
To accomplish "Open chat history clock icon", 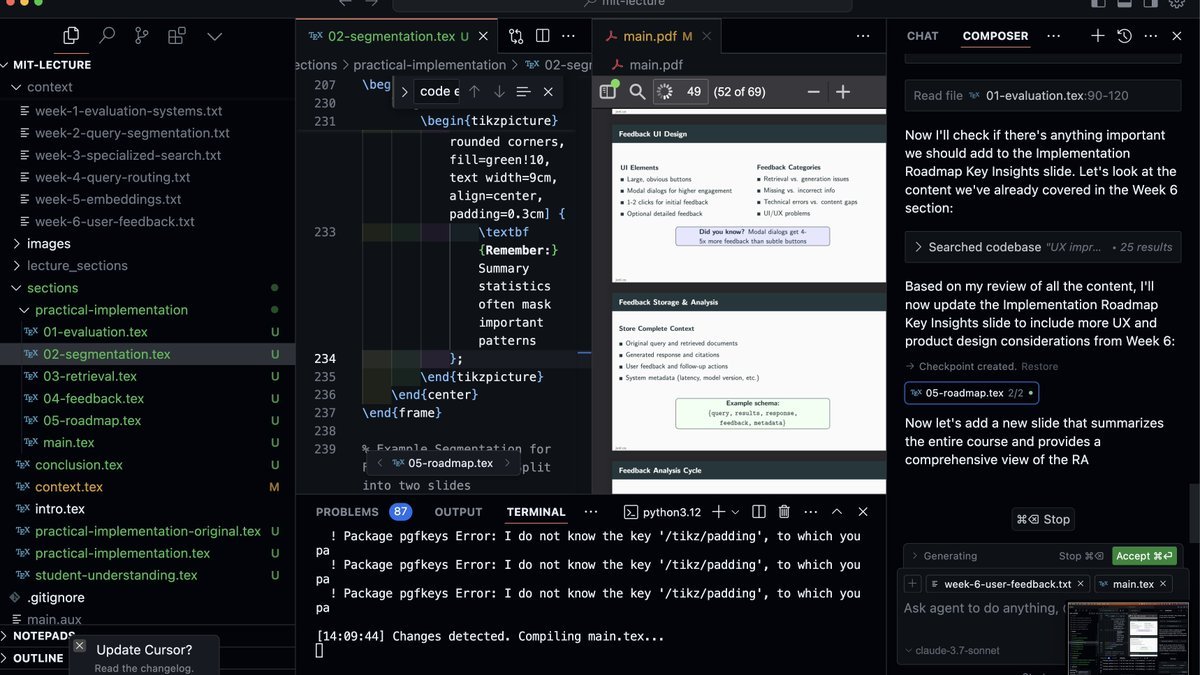I will (1125, 36).
